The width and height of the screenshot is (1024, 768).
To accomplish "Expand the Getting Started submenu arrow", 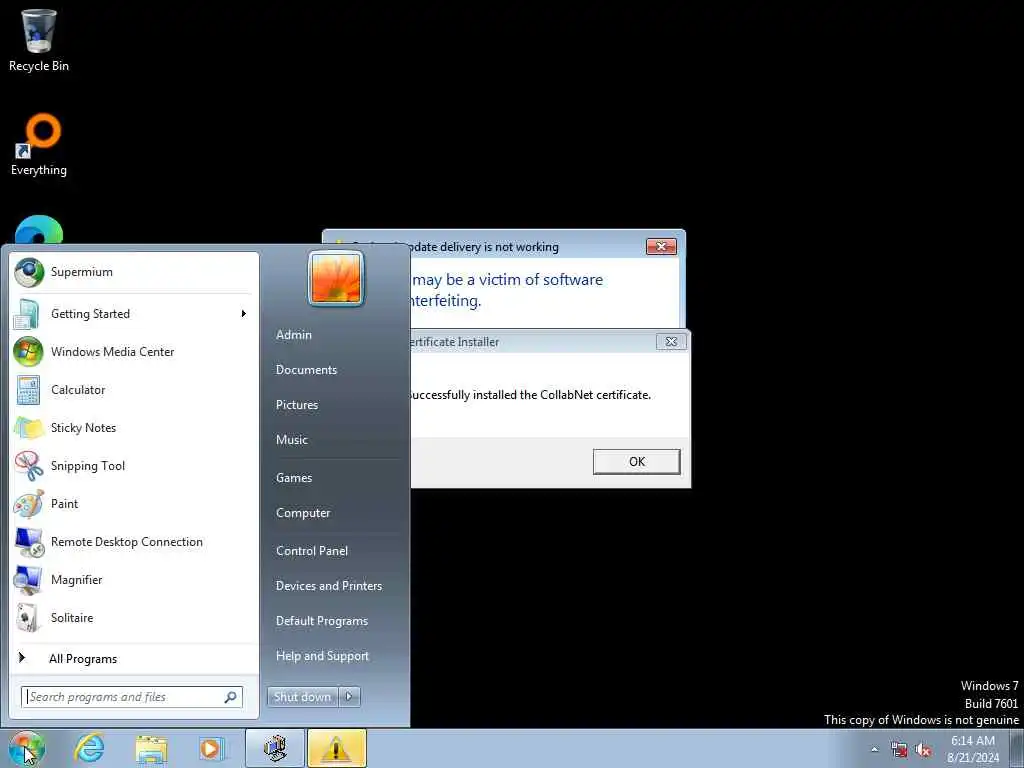I will pos(244,314).
